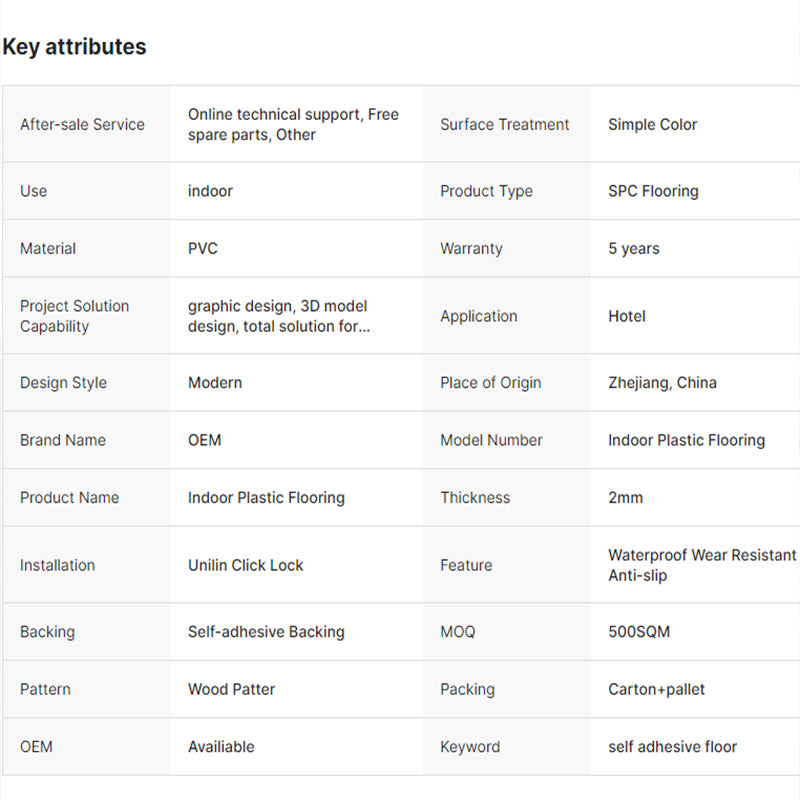Click the Key attributes heading
This screenshot has height=800, width=800.
pyautogui.click(x=74, y=47)
